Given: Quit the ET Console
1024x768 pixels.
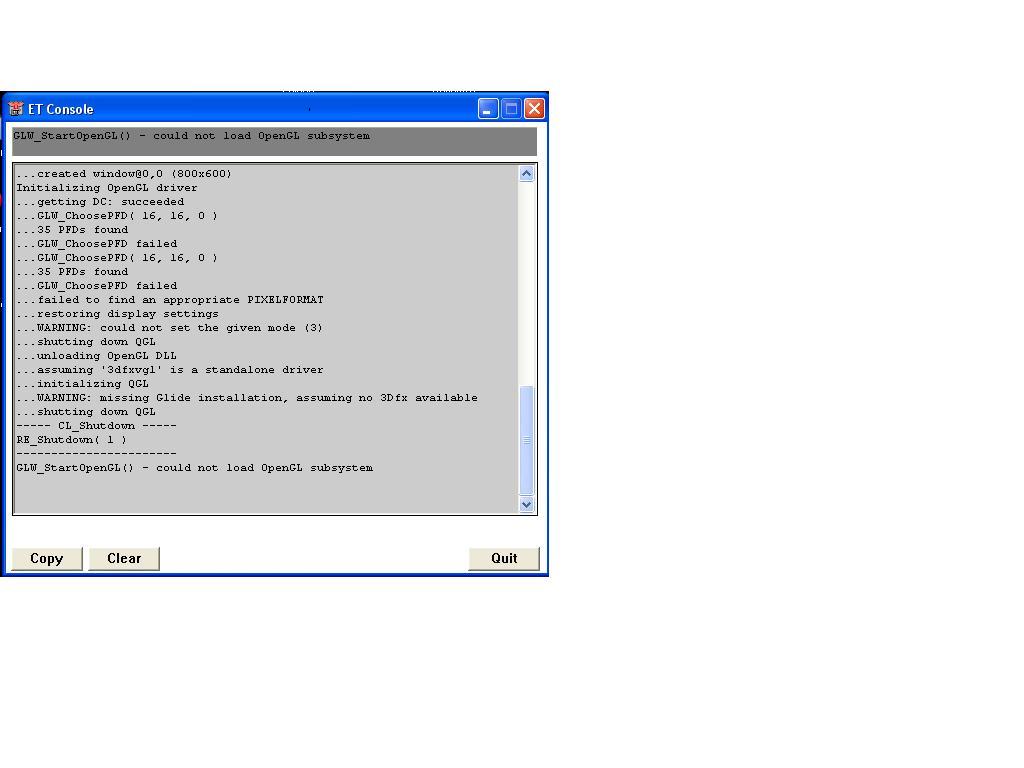Looking at the screenshot, I should point(504,558).
